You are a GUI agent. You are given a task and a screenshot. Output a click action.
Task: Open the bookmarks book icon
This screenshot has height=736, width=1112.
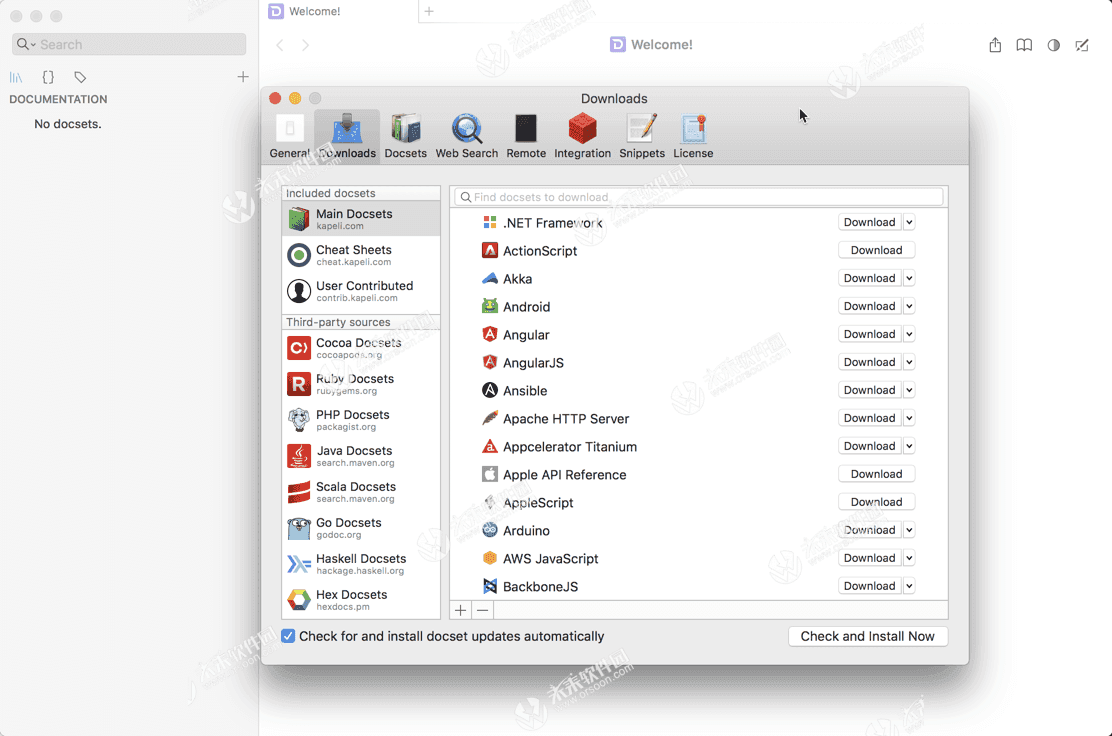tap(1024, 45)
